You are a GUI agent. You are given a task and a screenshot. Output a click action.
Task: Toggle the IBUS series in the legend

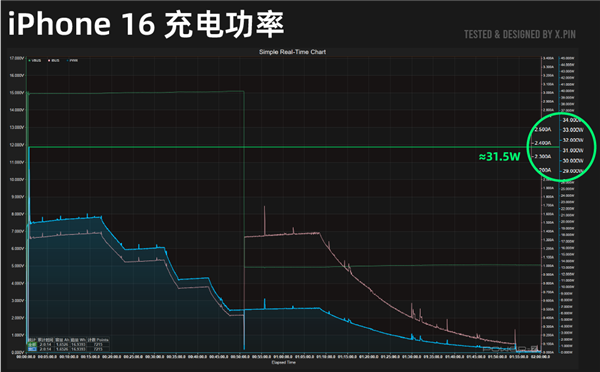53,60
